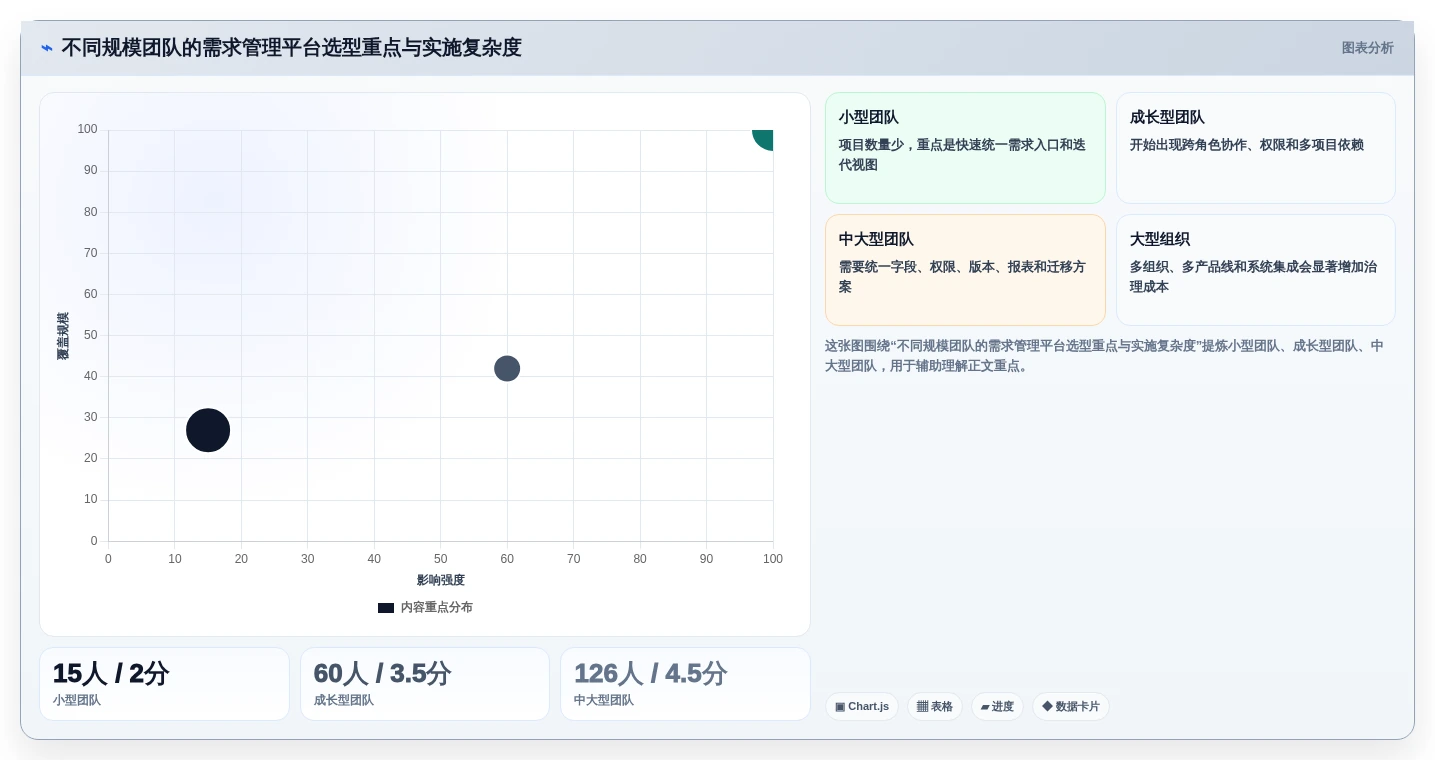Viewport: 1435px width, 760px height.
Task: Click the 开始出现跨角色协作 description text
Action: tap(1247, 145)
